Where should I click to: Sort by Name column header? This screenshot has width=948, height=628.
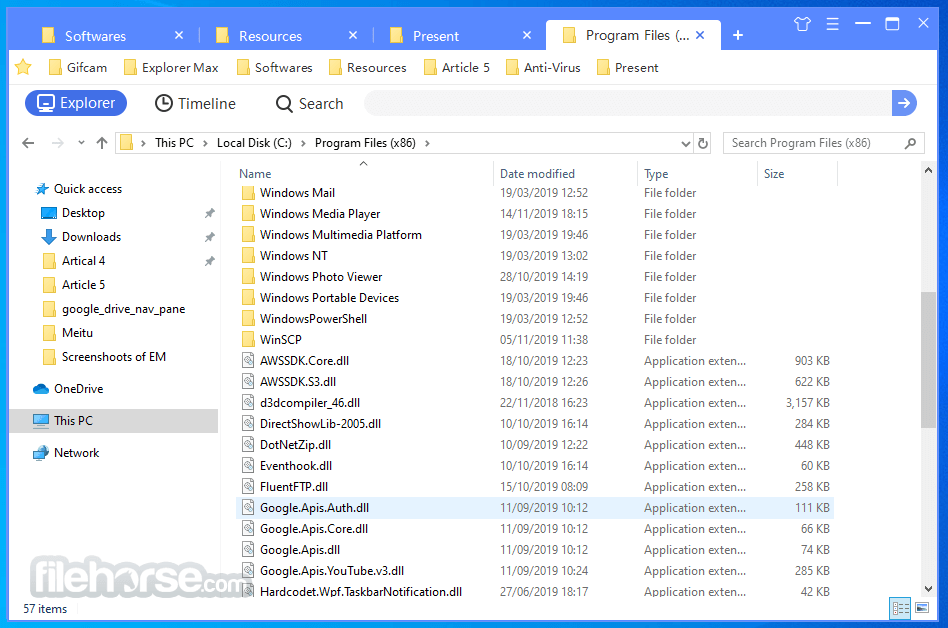(x=255, y=174)
